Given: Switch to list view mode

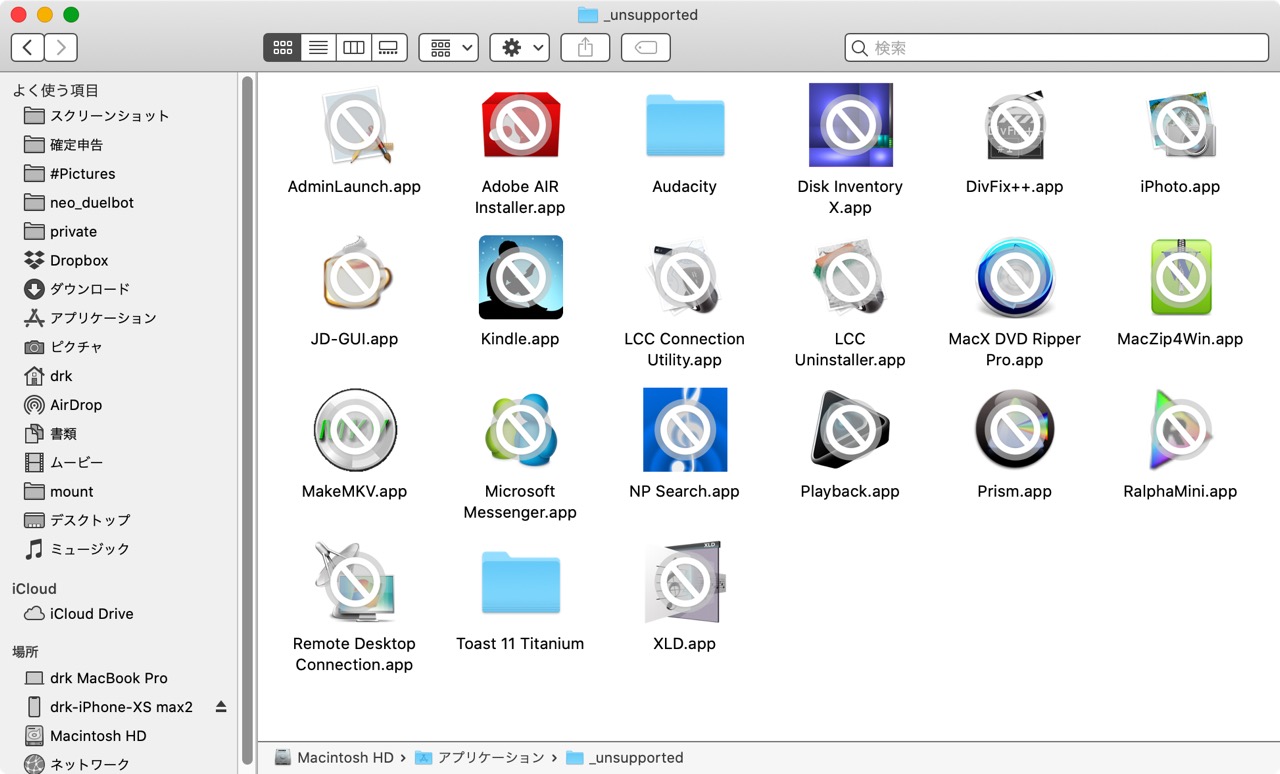Looking at the screenshot, I should [318, 47].
